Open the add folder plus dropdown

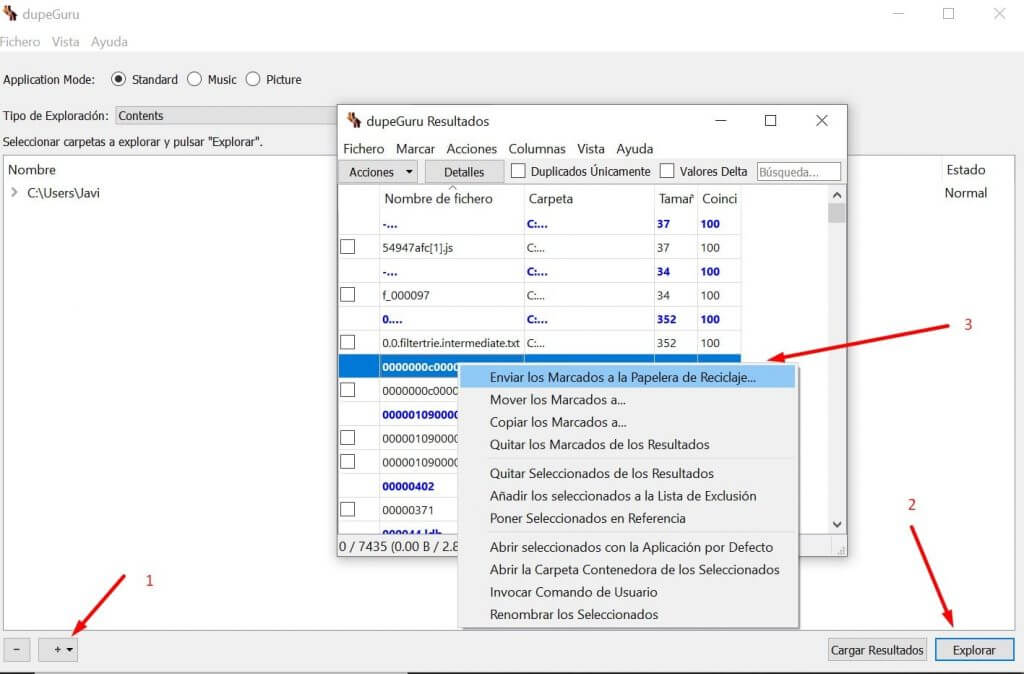click(58, 650)
